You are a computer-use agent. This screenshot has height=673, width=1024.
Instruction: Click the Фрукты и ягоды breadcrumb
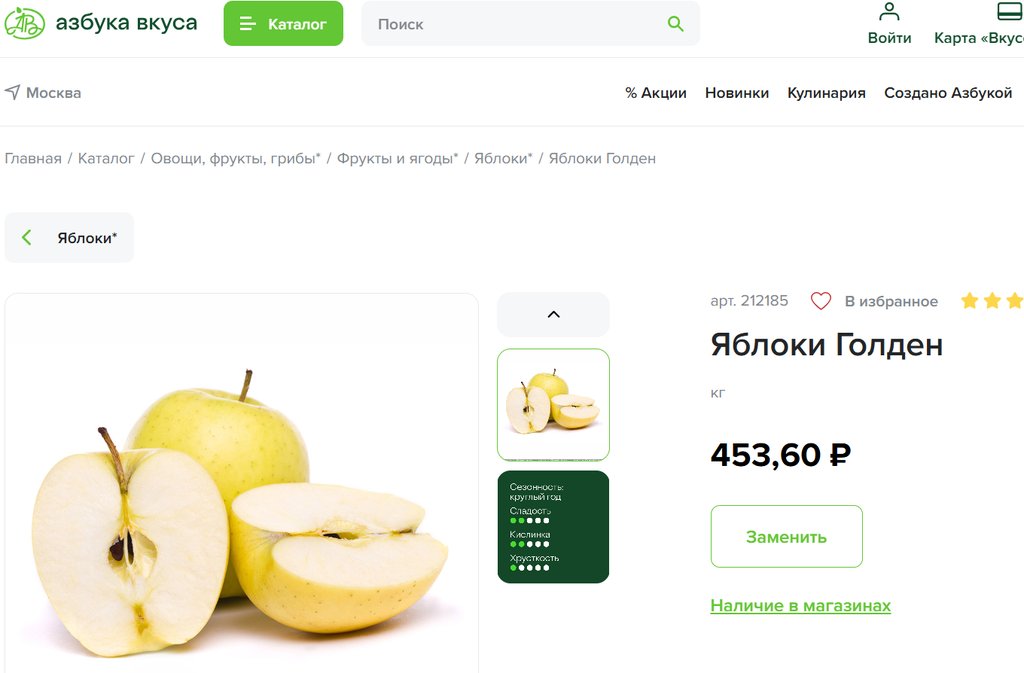397,159
